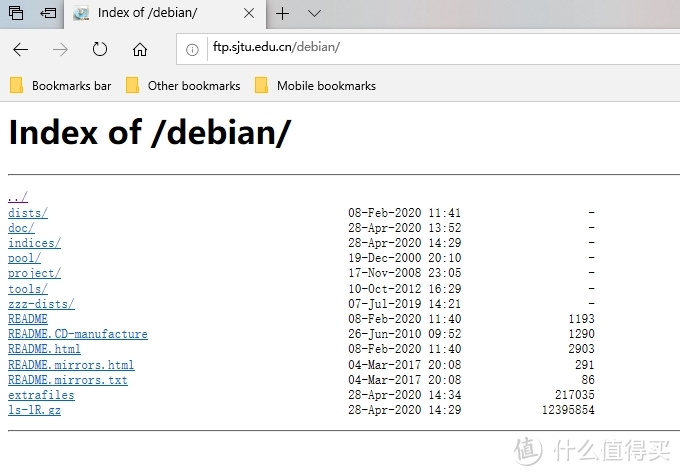Click the Index of /debian/ page heading

click(x=150, y=133)
